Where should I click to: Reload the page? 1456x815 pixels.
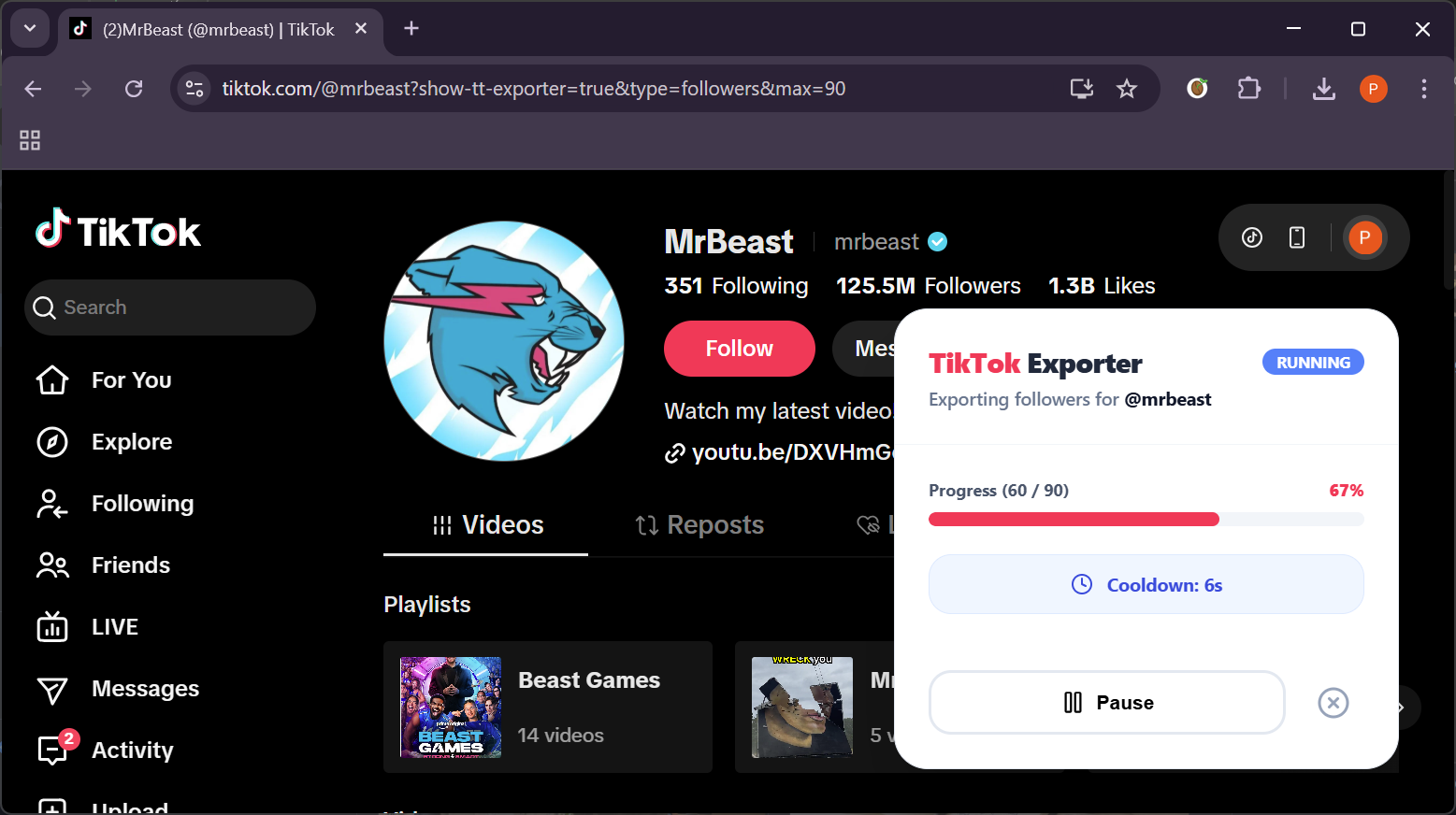point(134,89)
